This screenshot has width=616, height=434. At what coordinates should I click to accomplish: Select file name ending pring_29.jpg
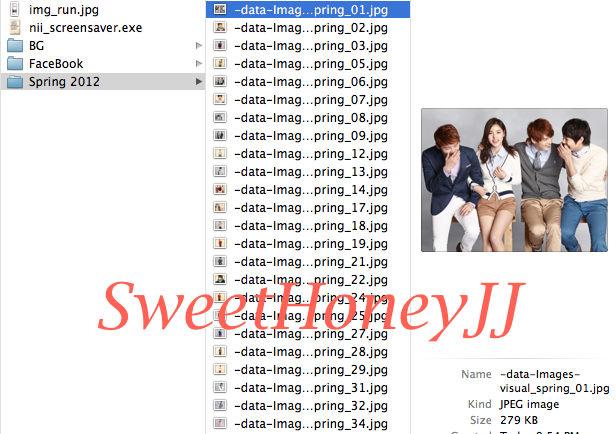(311, 370)
